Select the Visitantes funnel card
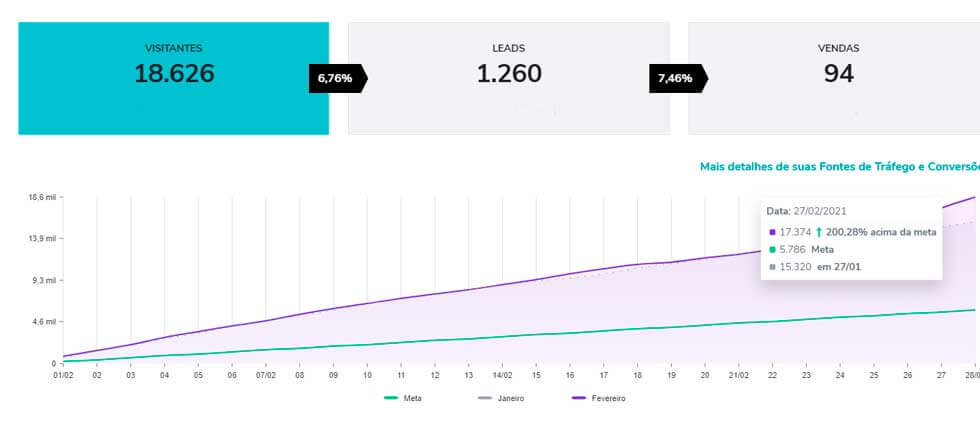The height and width of the screenshot is (421, 980). pyautogui.click(x=174, y=78)
